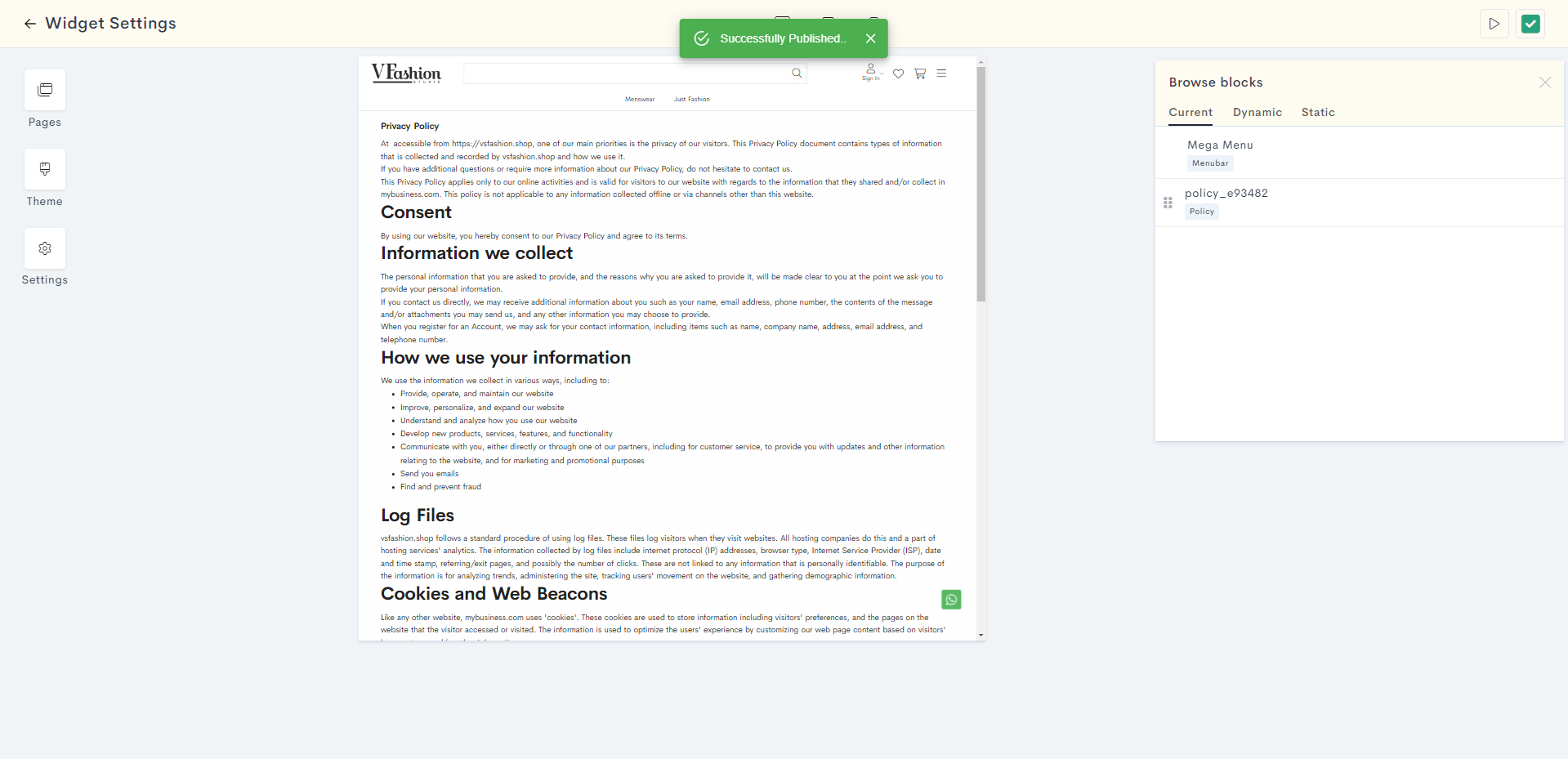Click the Information we collect heading
This screenshot has width=1568, height=759.
point(477,253)
